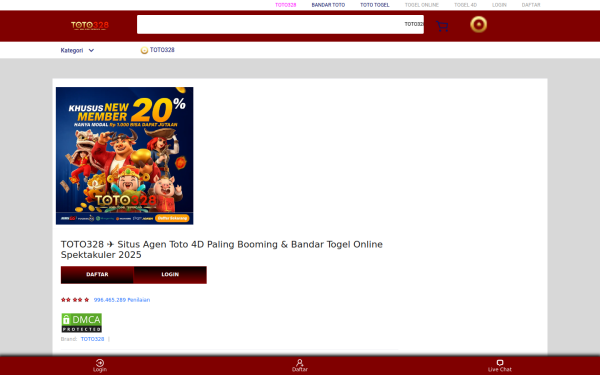
Task: Click the dark red LOGIN button
Action: coord(170,275)
